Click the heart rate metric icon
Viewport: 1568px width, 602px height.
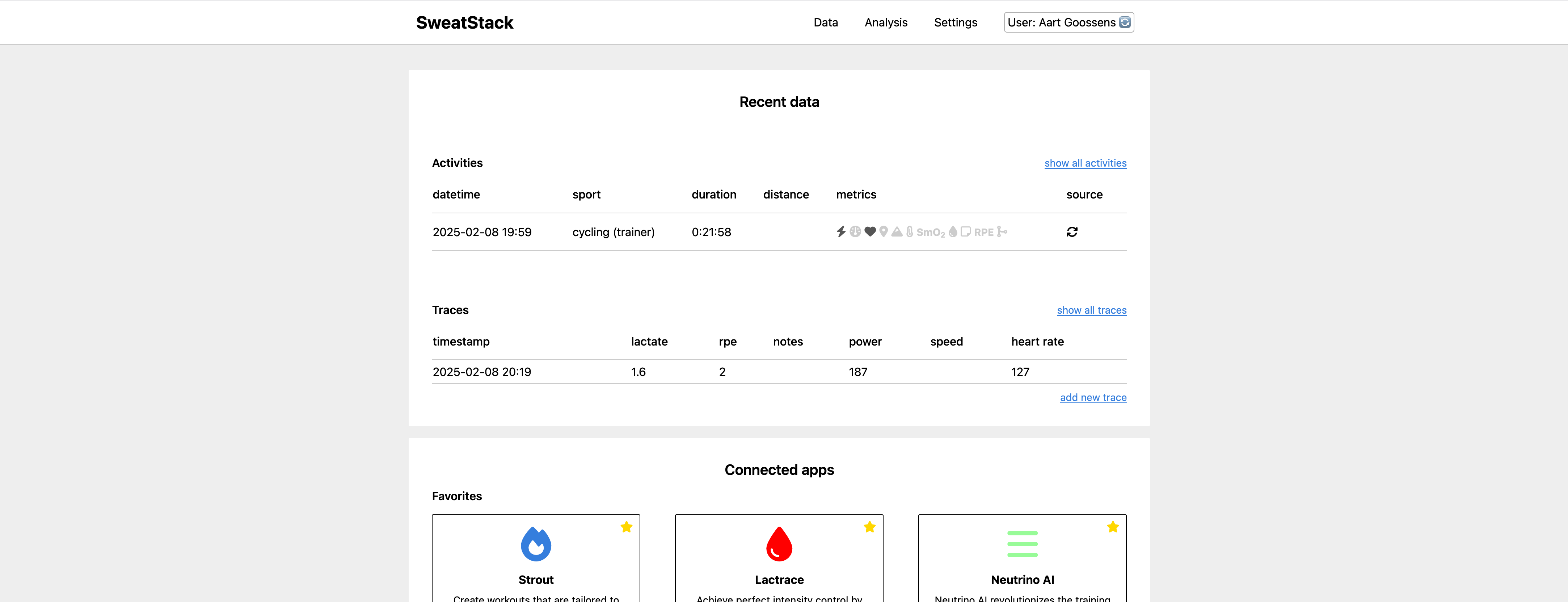pos(870,231)
